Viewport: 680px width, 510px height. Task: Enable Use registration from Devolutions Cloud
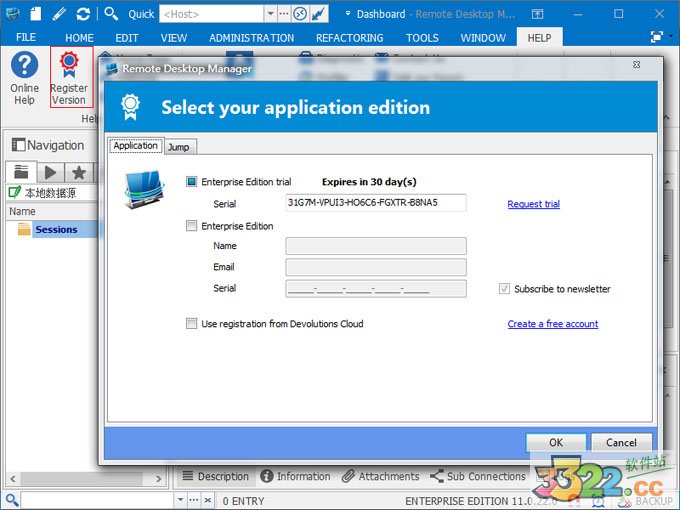pos(192,324)
